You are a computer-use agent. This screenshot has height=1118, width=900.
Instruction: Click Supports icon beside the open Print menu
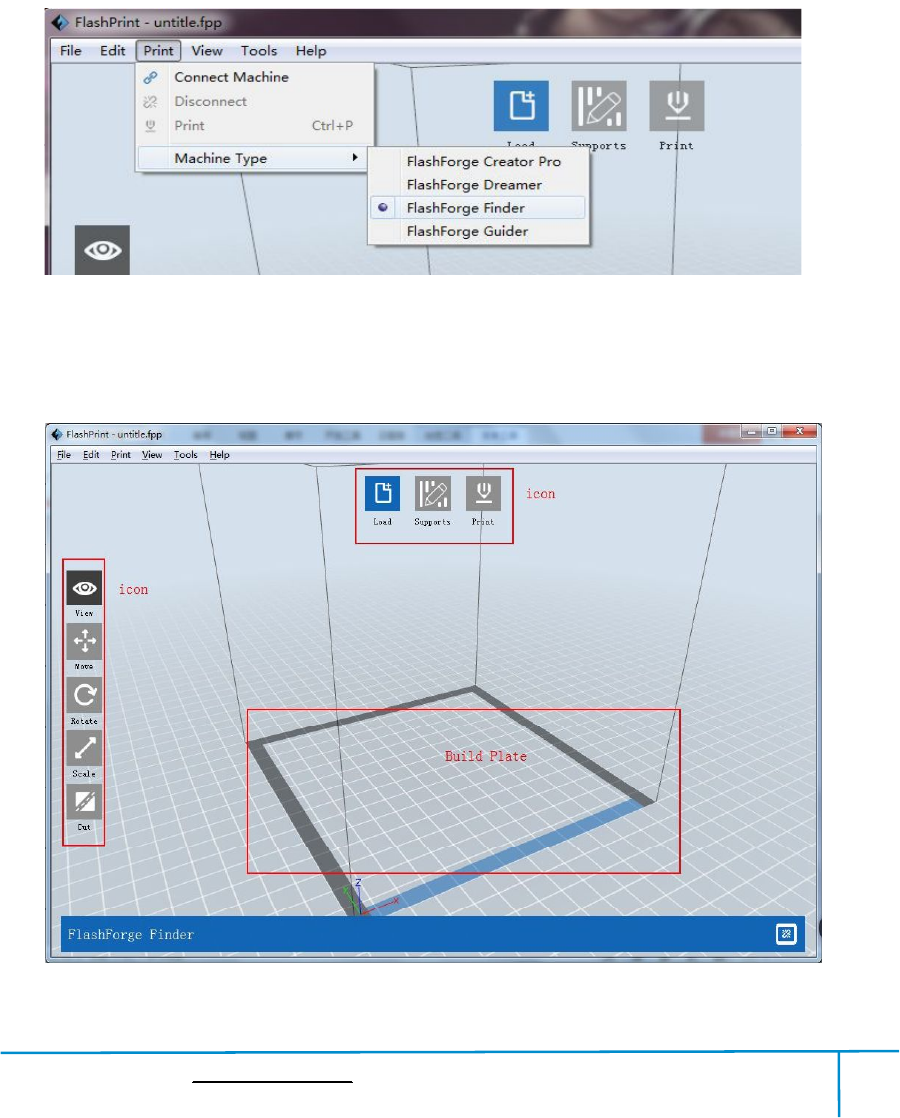[x=599, y=106]
